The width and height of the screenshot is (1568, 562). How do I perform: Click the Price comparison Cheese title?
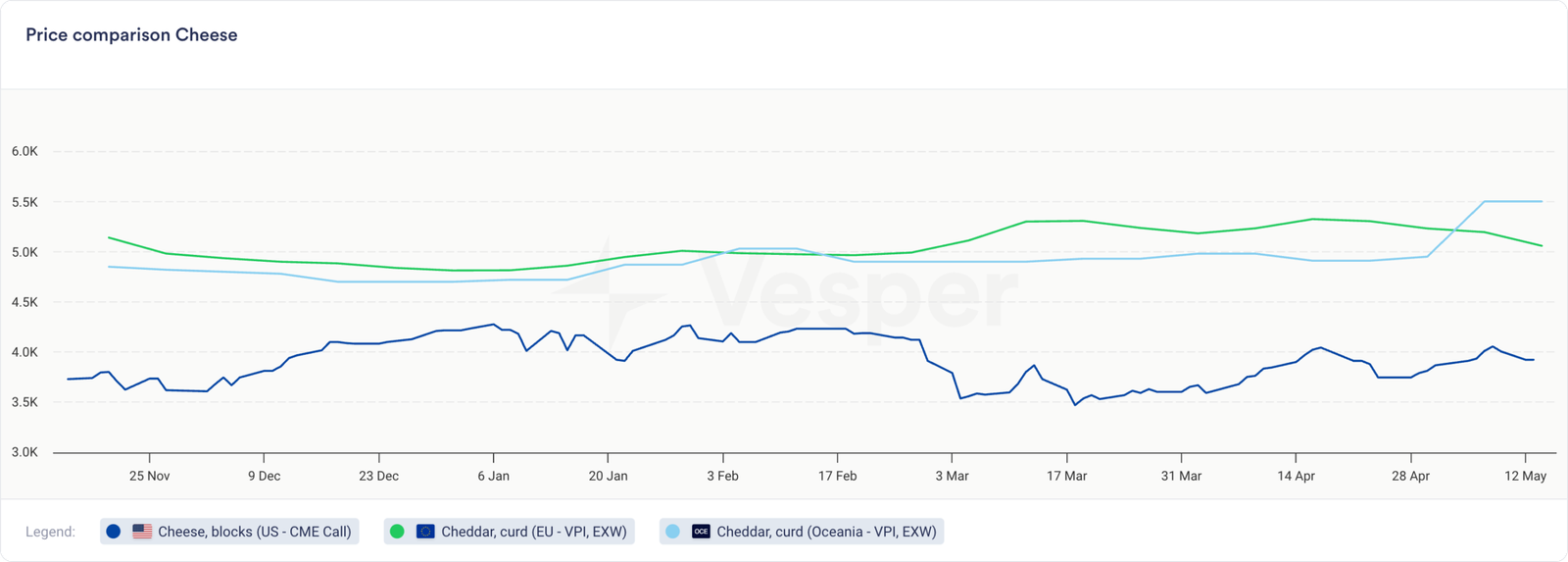point(131,35)
